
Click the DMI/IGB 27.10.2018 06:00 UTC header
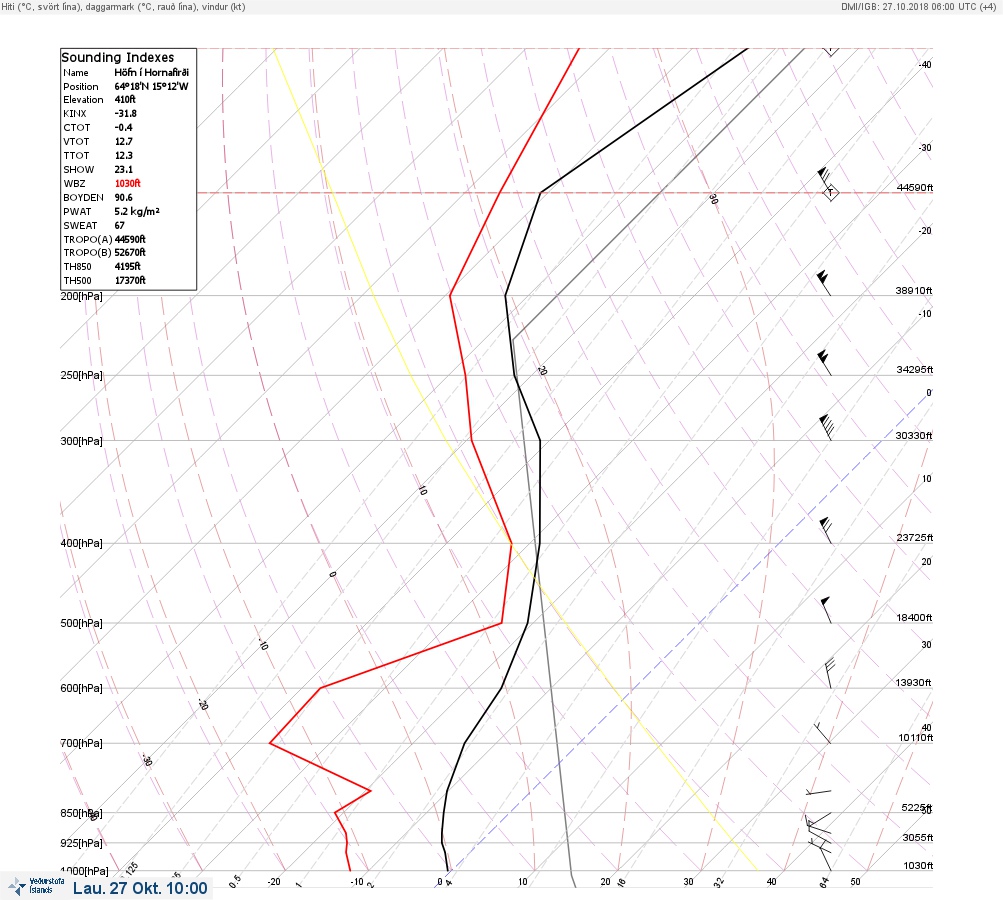point(919,7)
